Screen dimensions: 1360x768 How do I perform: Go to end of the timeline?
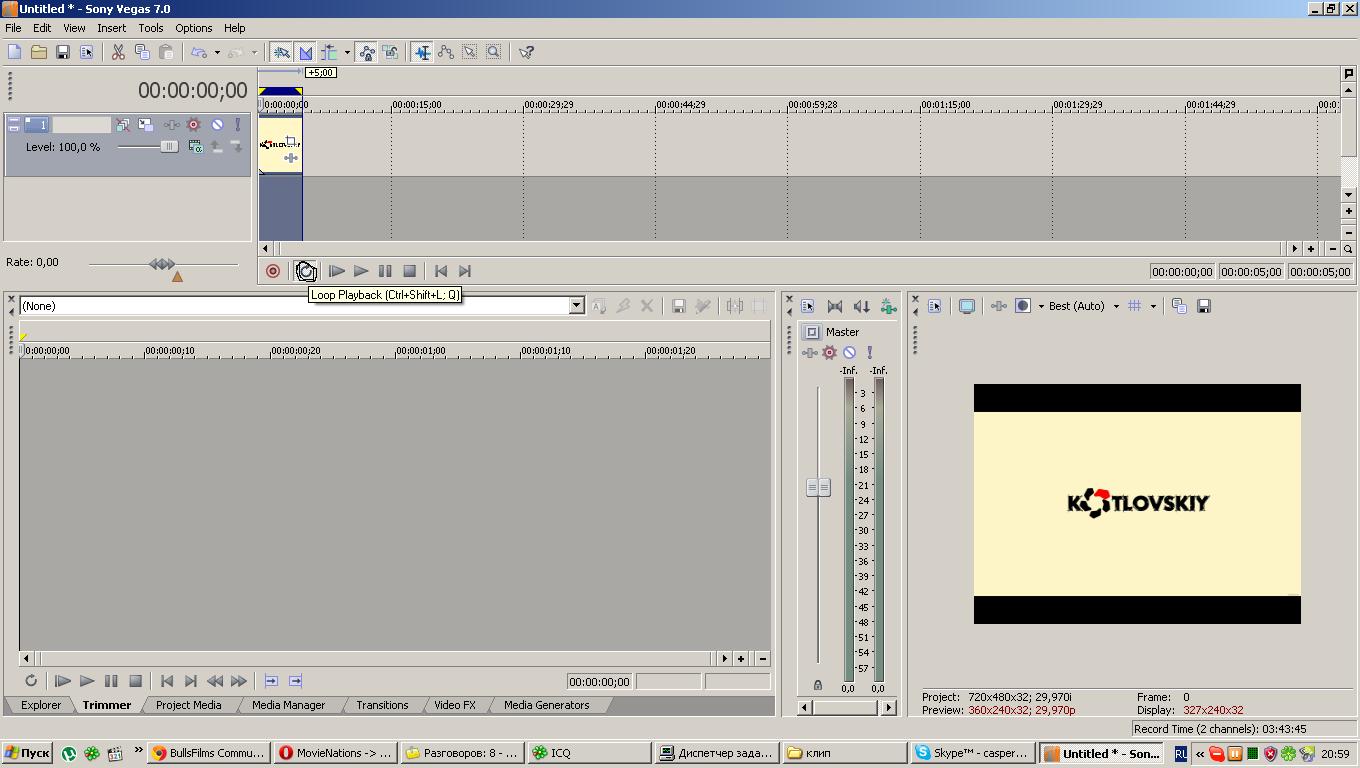[x=465, y=271]
